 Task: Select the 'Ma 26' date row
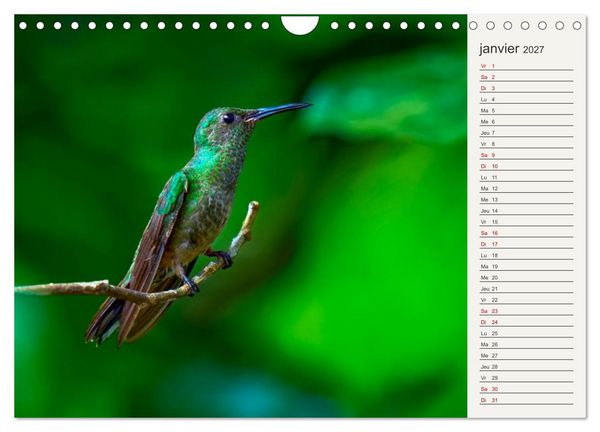coord(527,344)
